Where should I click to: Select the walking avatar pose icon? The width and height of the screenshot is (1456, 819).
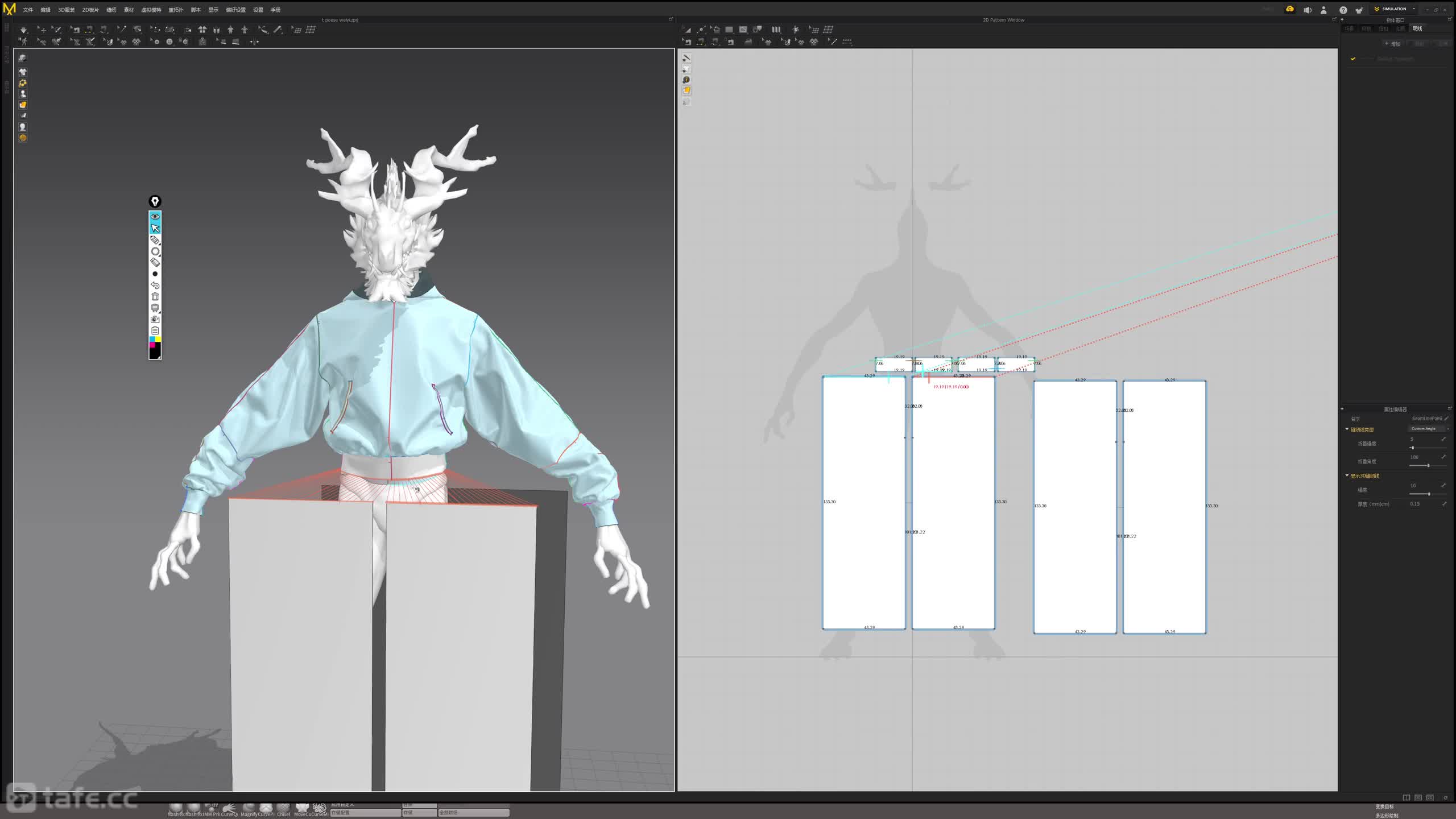[23, 42]
